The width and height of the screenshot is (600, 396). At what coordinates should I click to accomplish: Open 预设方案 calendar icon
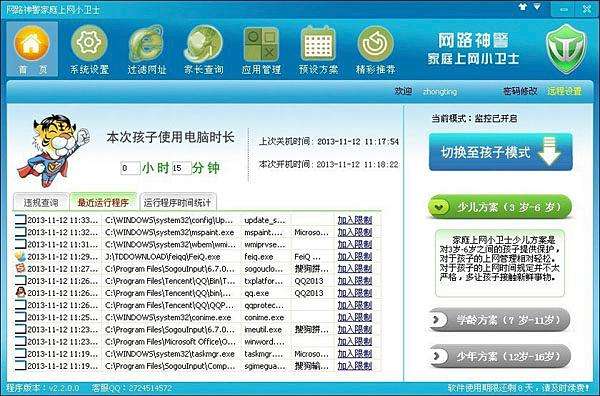[318, 44]
